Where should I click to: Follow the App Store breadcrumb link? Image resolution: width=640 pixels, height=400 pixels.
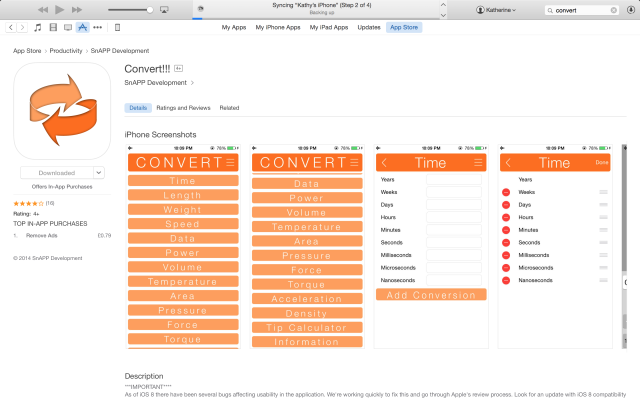point(27,51)
